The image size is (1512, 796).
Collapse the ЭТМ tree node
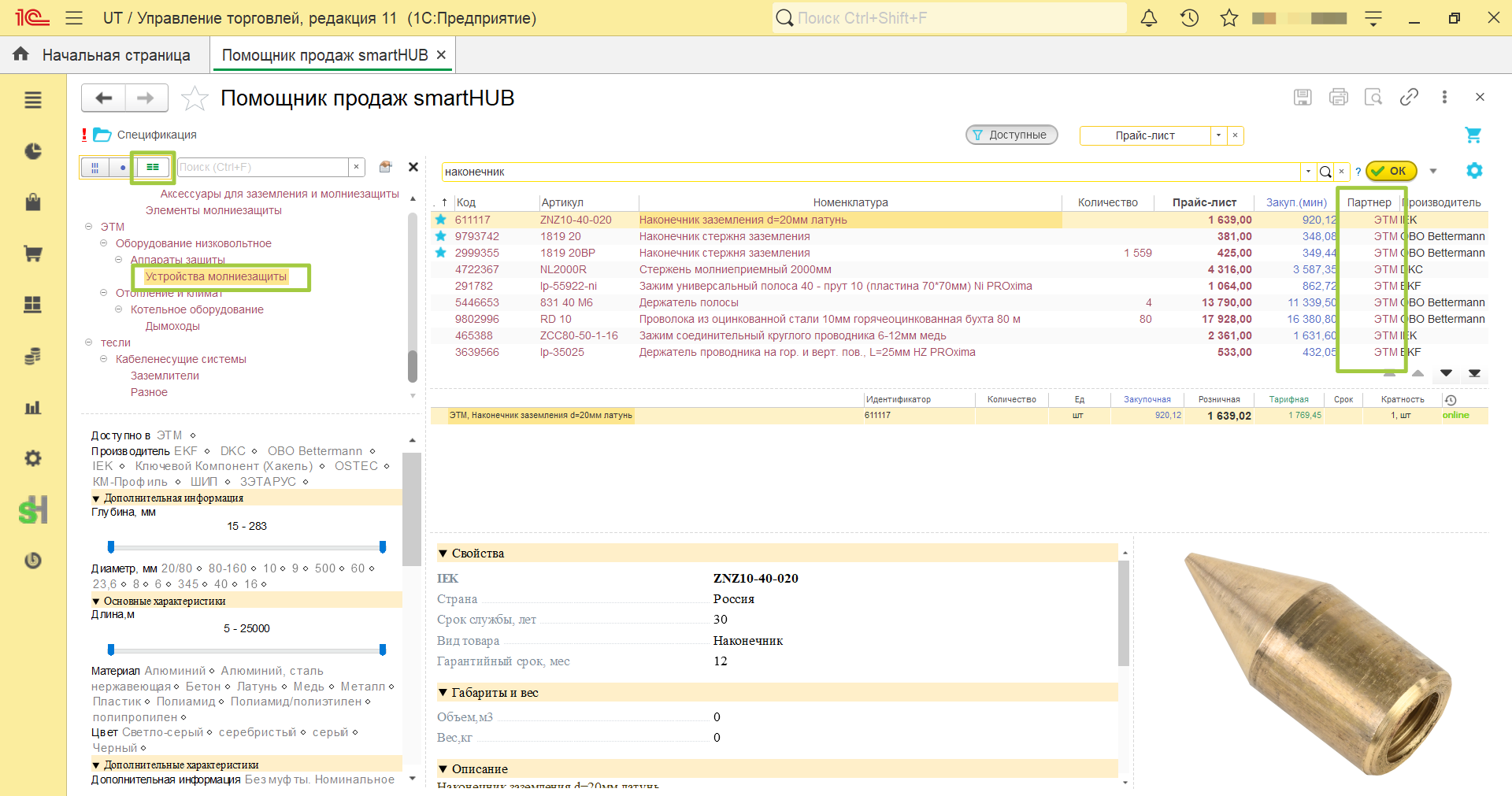(88, 227)
